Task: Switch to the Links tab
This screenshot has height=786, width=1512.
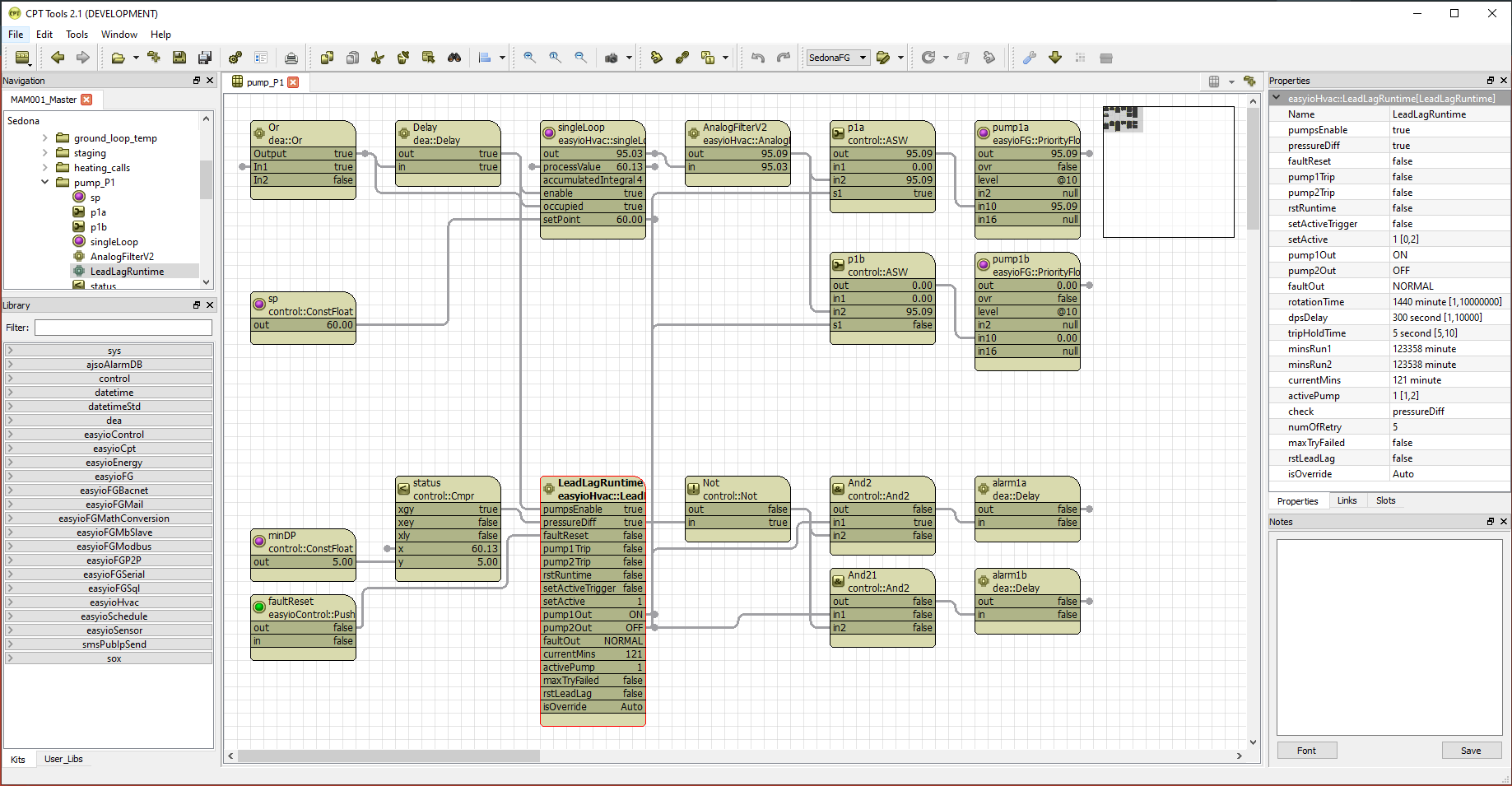Action: 1347,500
